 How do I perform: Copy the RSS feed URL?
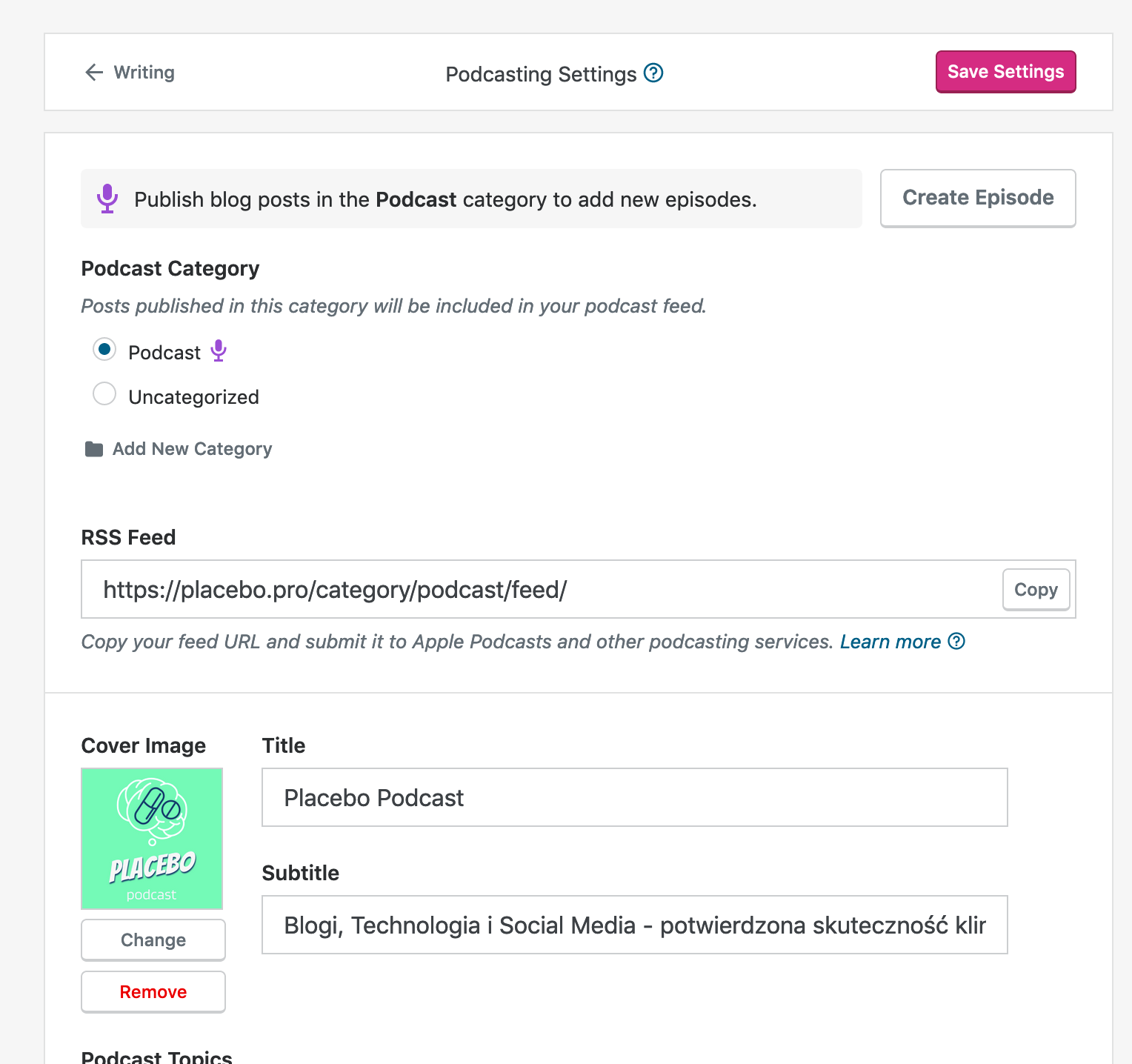tap(1035, 590)
